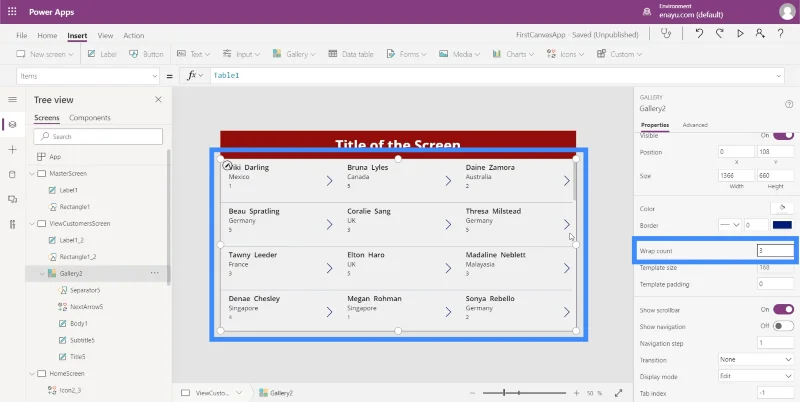Open the Share user icon
The width and height of the screenshot is (800, 402).
tap(760, 34)
